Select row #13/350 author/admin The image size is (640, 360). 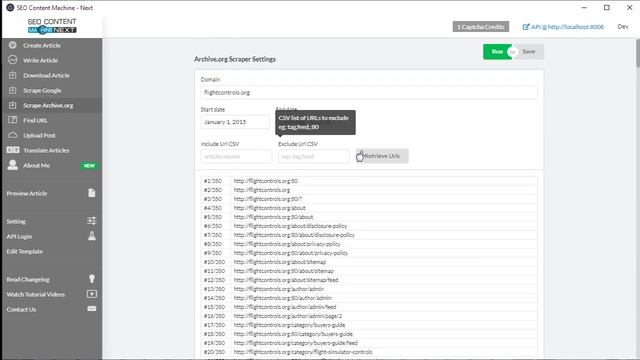coord(370,289)
